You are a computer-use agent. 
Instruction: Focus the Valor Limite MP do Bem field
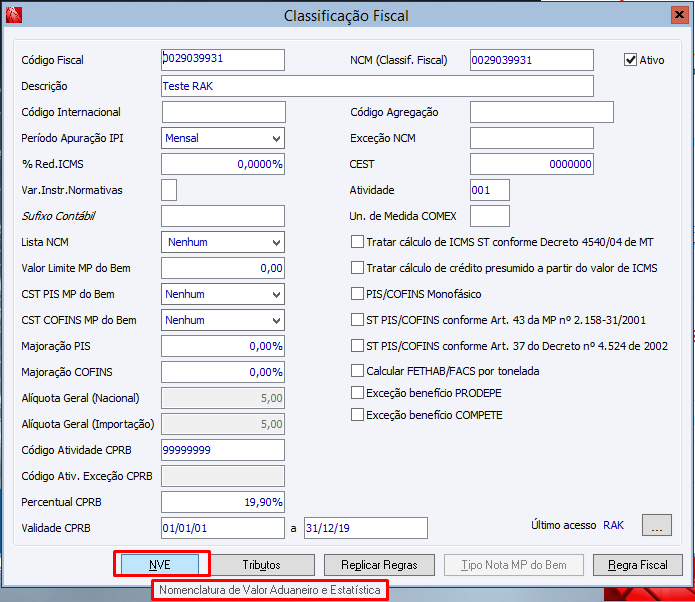point(223,268)
